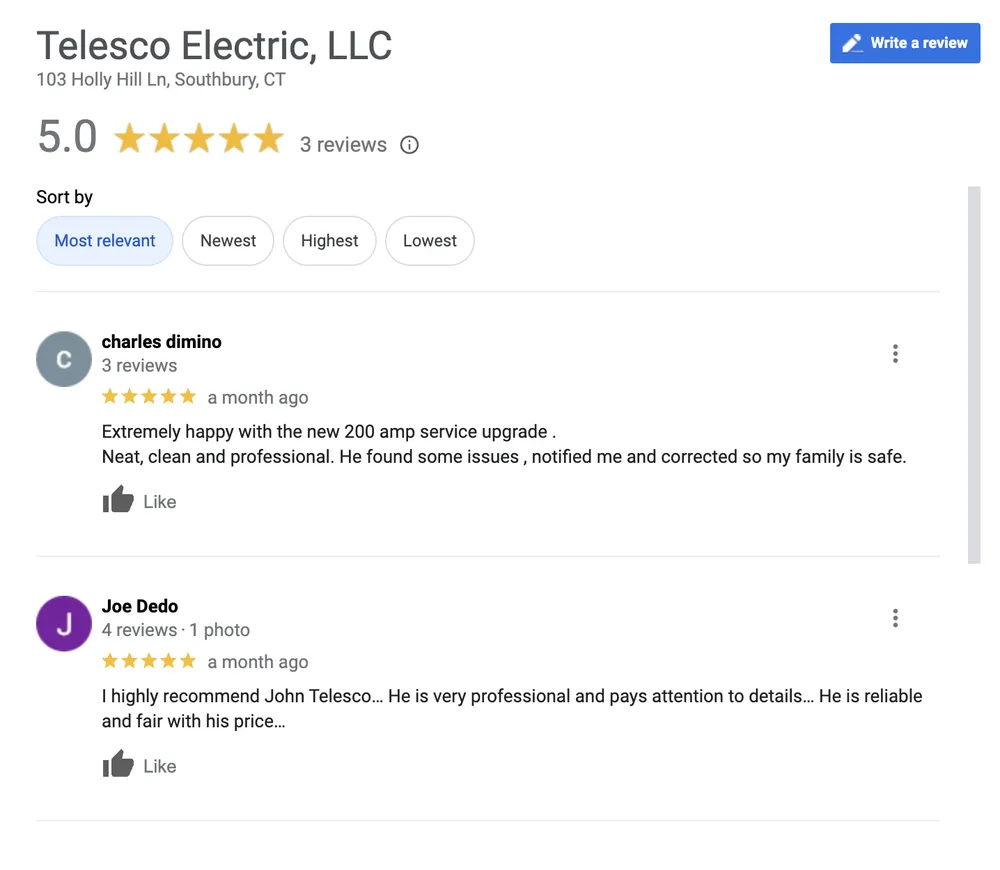The image size is (1000, 870).
Task: Open the three-dot menu on Joe Dedo's review
Action: point(895,618)
